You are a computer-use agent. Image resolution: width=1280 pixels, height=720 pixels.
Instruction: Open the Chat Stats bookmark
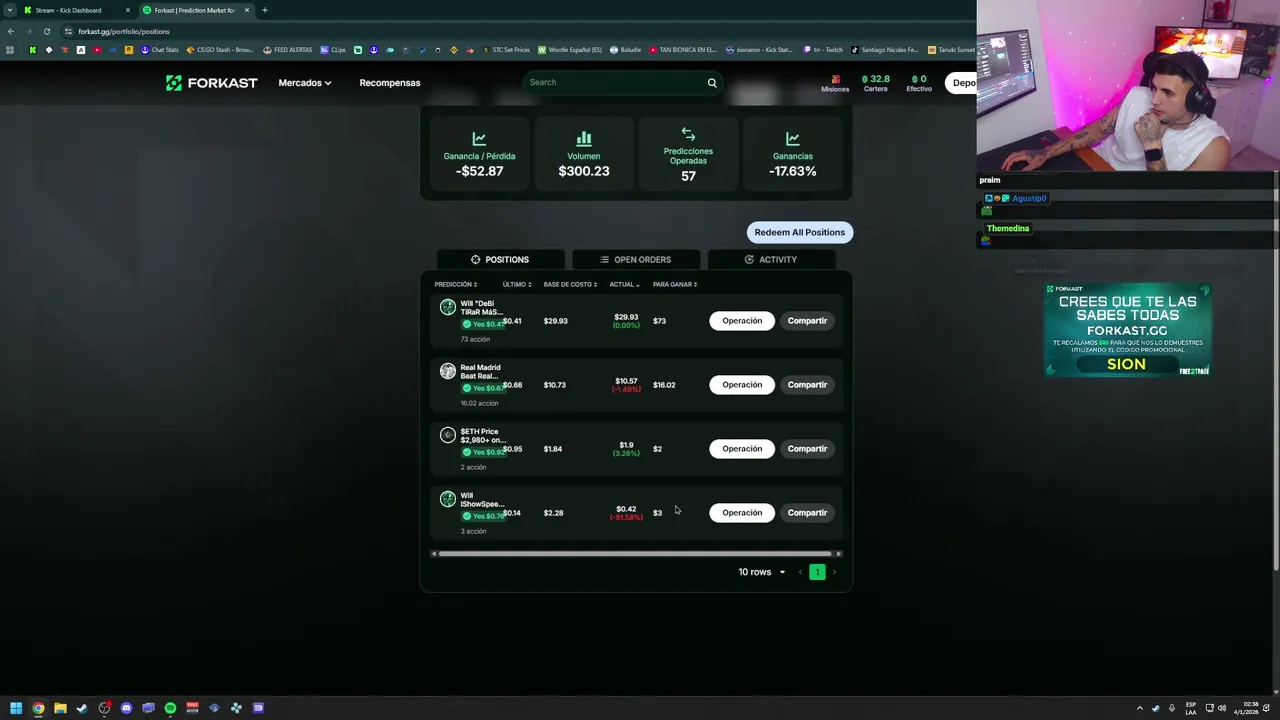(x=159, y=50)
